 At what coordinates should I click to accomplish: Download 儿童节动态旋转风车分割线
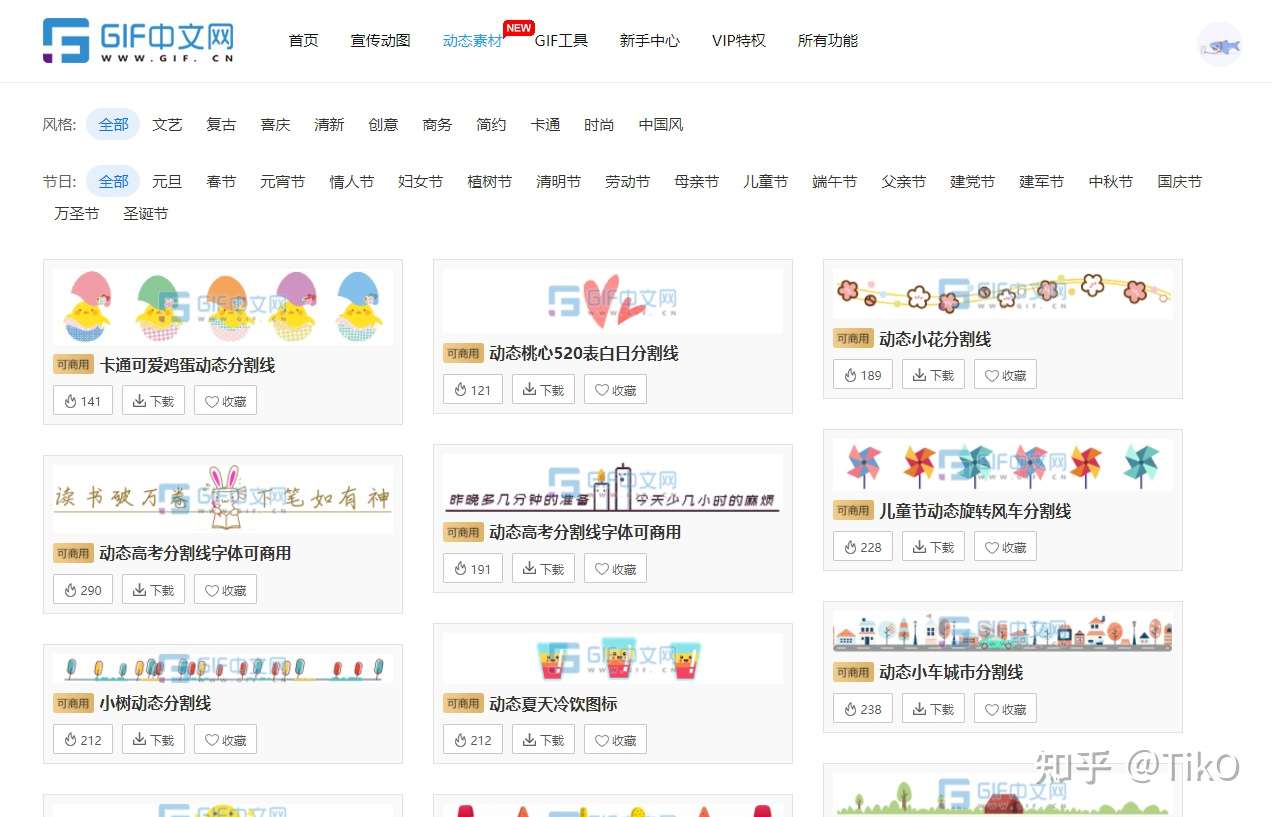pyautogui.click(x=932, y=547)
